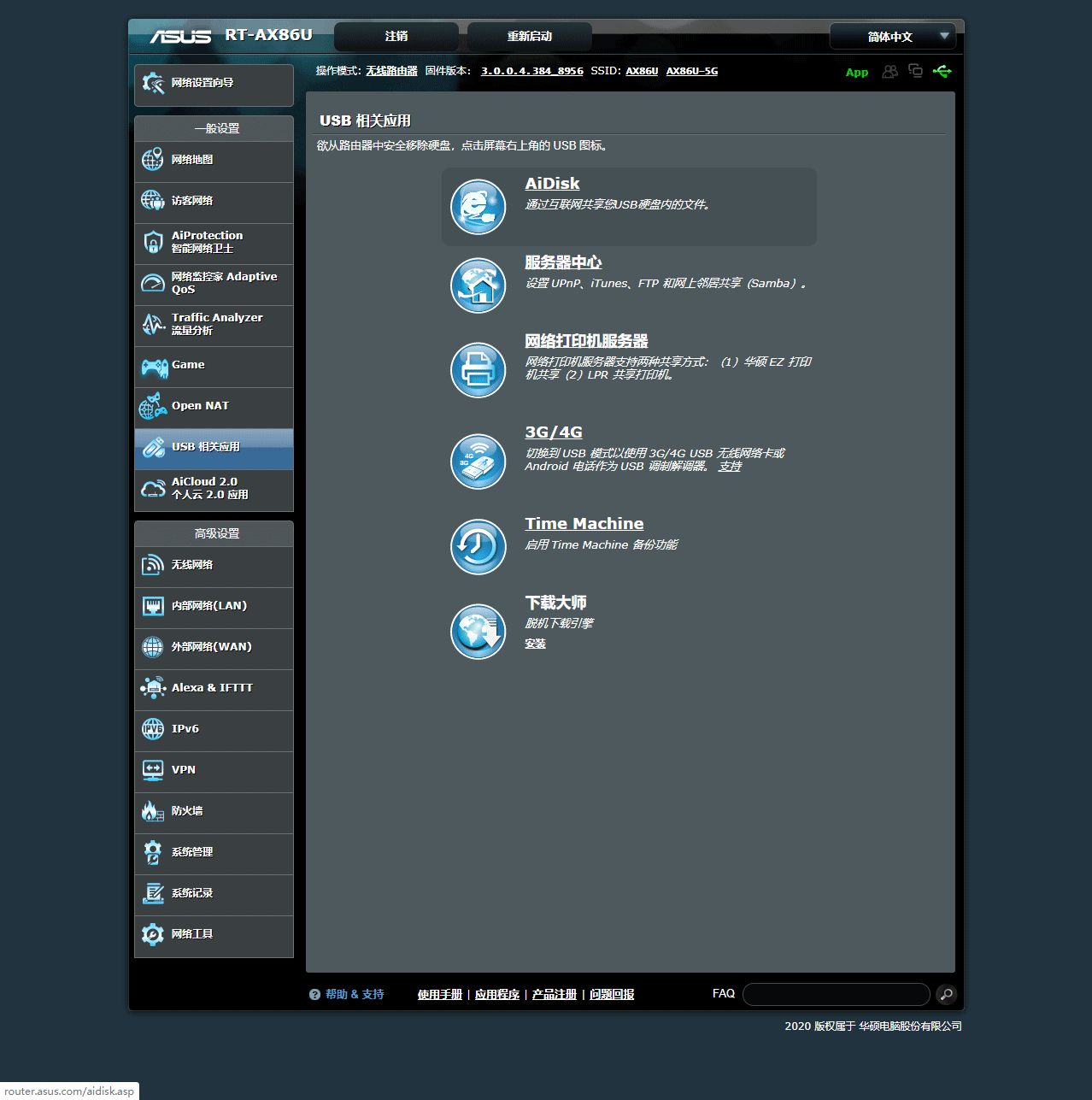Image resolution: width=1092 pixels, height=1100 pixels.
Task: Click the WAN (外部网络) globe sidebar icon
Action: (153, 647)
